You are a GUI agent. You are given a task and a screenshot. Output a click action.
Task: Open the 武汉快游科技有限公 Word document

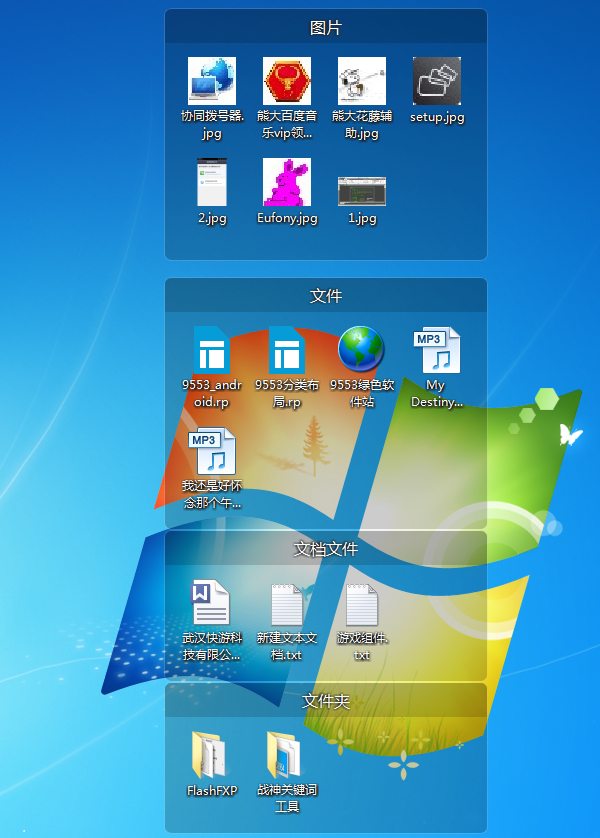click(x=211, y=602)
